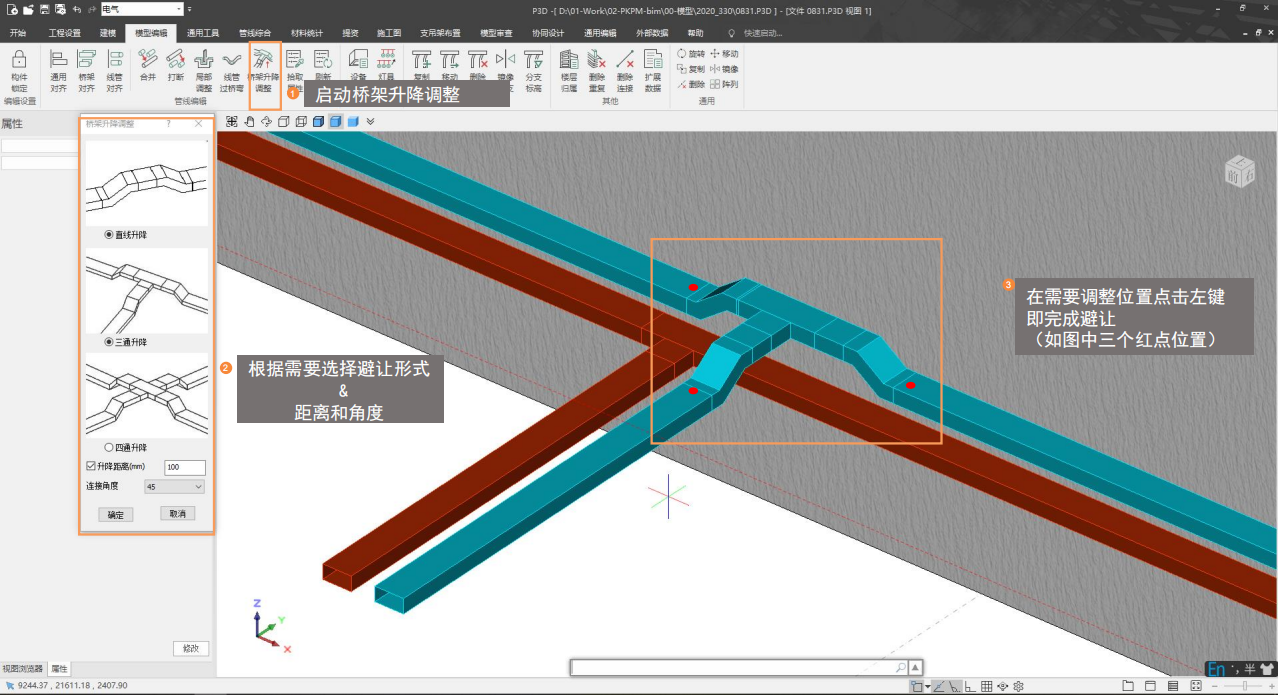This screenshot has width=1279, height=695.
Task: Select the 直线升降 radio option
Action: point(110,234)
